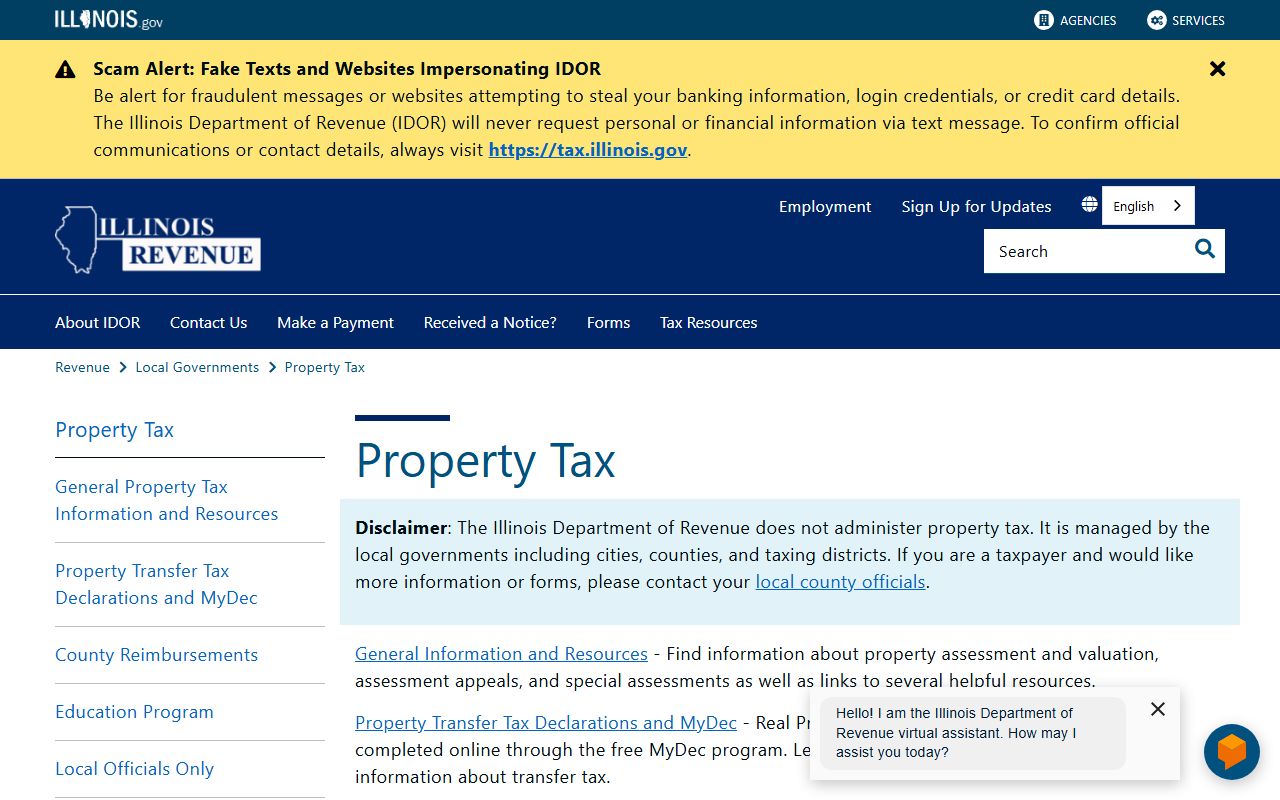This screenshot has height=800, width=1280.
Task: Click the bold Disclaimer word
Action: click(401, 527)
